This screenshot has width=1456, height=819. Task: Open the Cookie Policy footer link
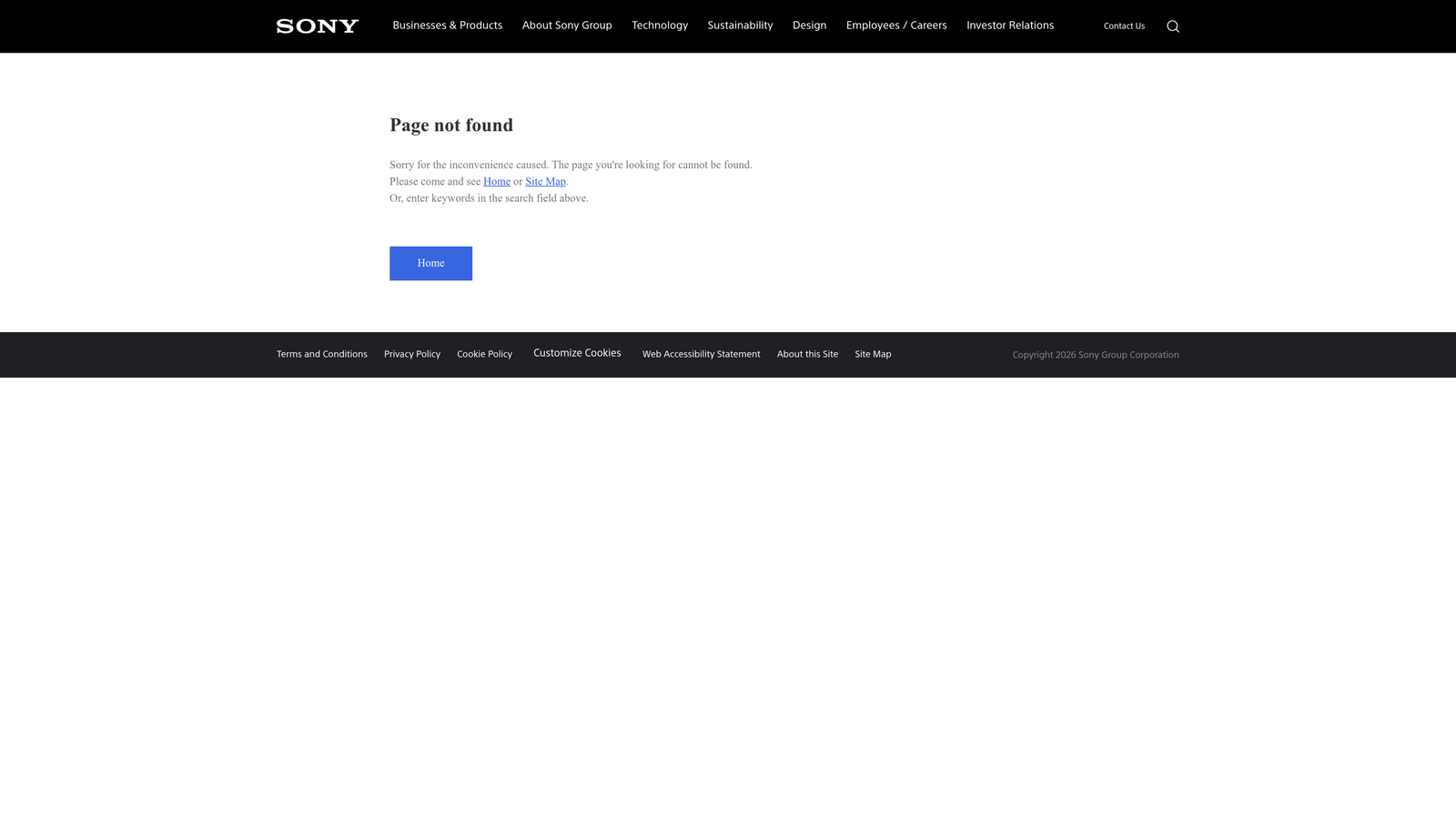485,354
